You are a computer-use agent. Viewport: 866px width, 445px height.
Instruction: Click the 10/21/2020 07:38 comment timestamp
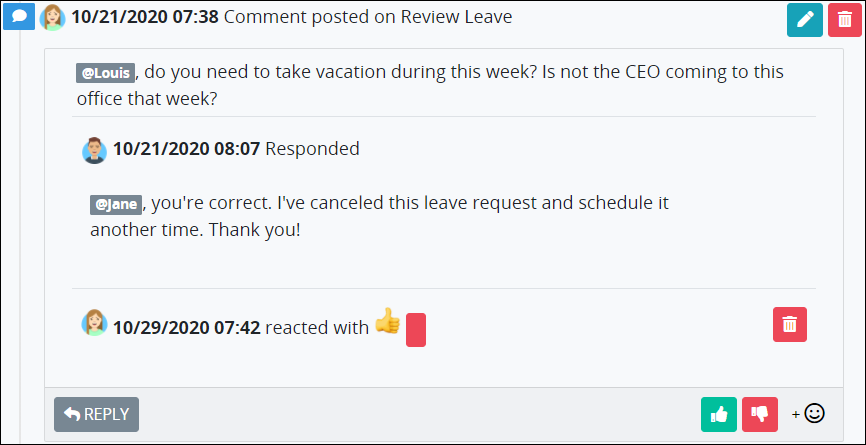point(145,17)
